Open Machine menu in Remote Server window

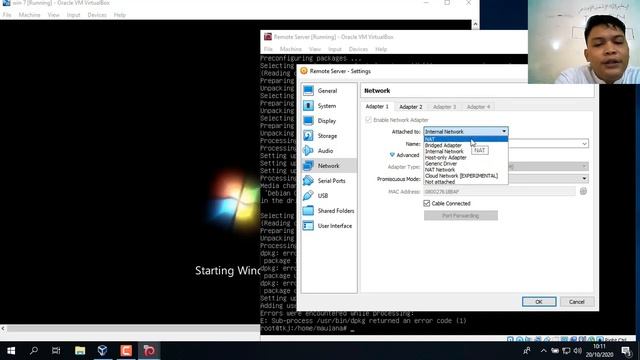point(291,49)
